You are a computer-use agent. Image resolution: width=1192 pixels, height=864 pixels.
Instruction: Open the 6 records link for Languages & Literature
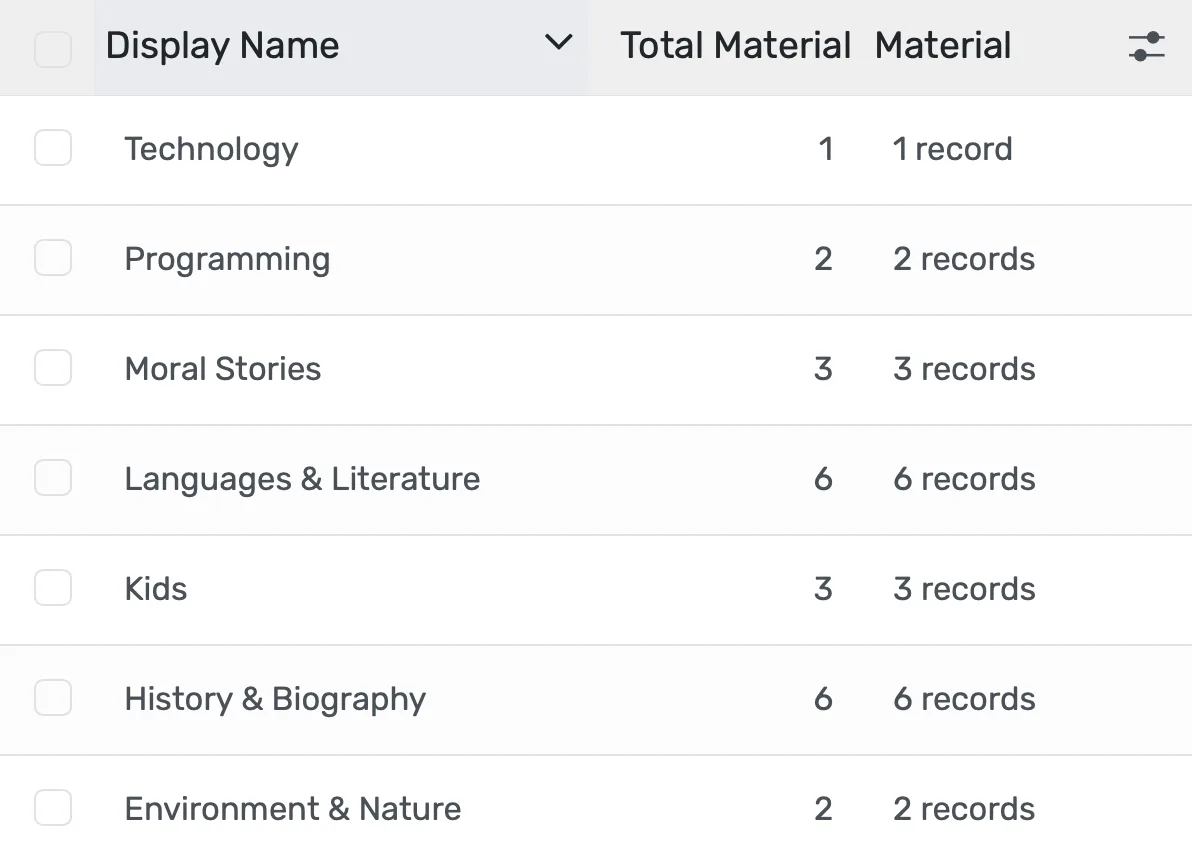[963, 478]
